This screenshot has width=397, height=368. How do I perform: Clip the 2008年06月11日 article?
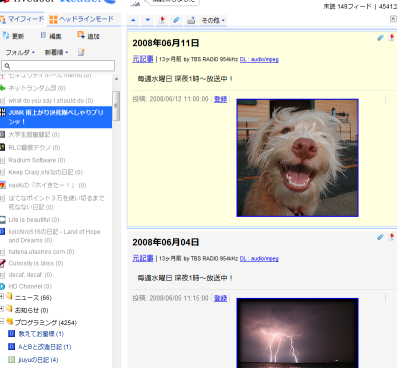coord(380,38)
